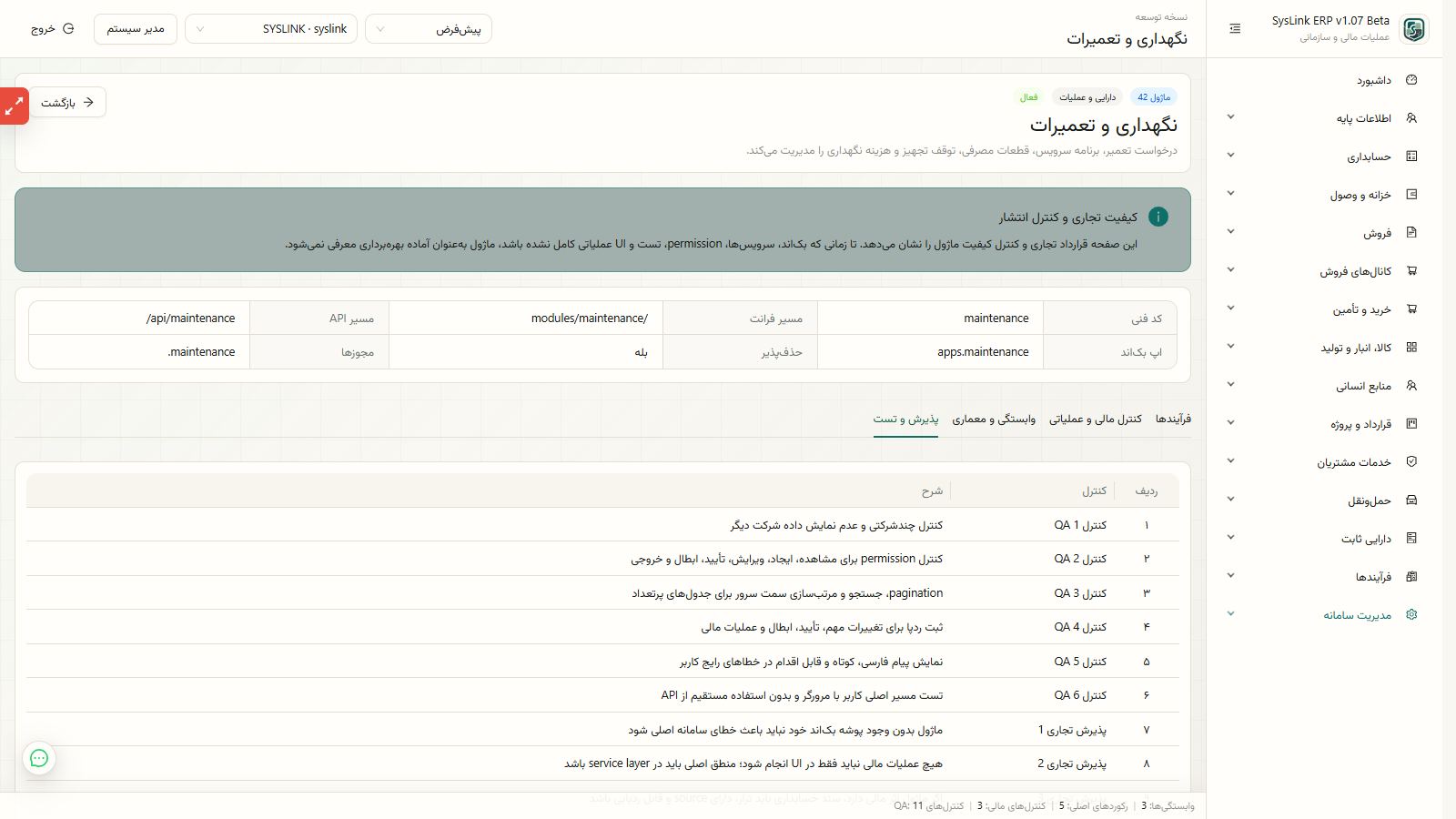
Task: Click the /api/maintenance value cell
Action: [x=139, y=318]
